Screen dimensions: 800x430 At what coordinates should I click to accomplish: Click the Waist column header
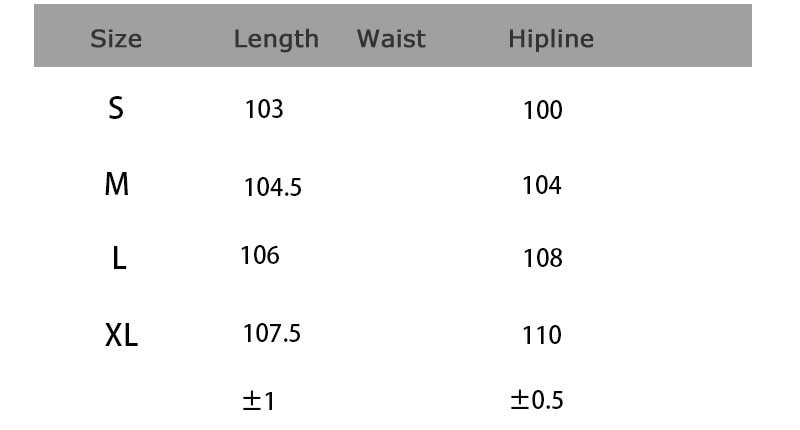391,39
